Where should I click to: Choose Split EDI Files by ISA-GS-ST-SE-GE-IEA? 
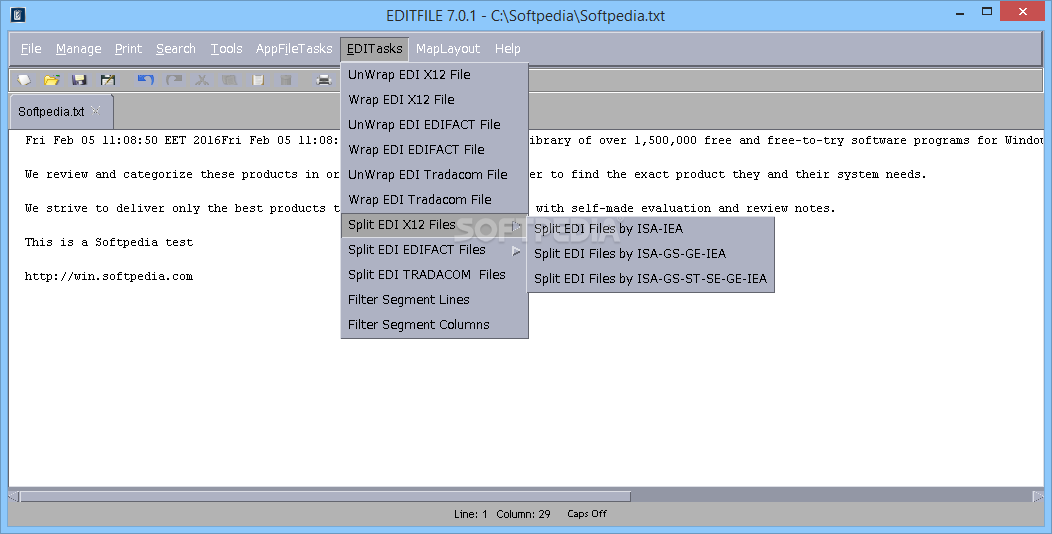click(x=651, y=279)
